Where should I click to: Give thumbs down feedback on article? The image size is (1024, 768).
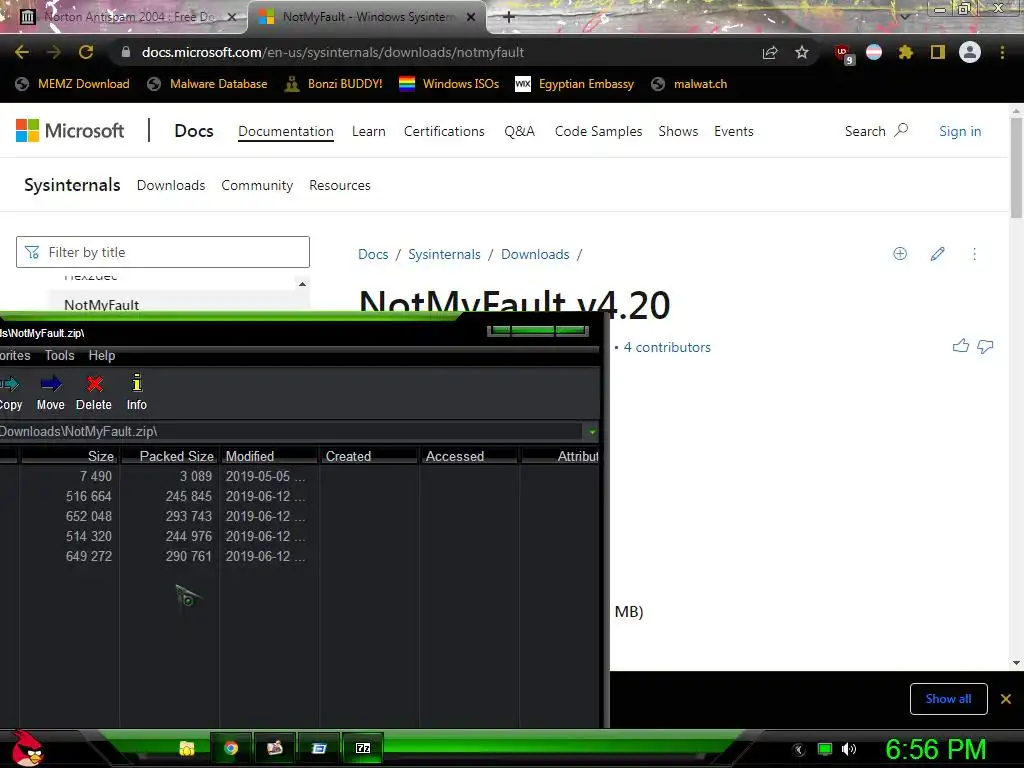click(985, 346)
